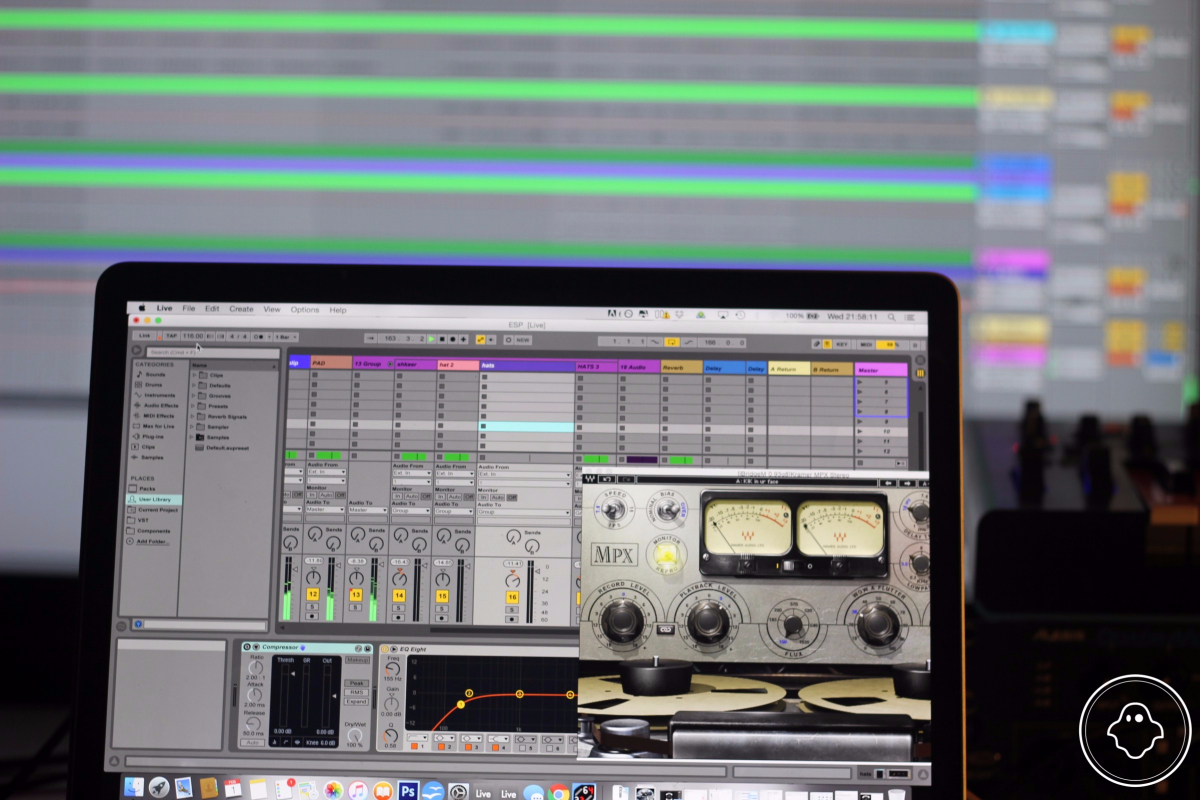Click the blue info icon below browser

(x=137, y=624)
